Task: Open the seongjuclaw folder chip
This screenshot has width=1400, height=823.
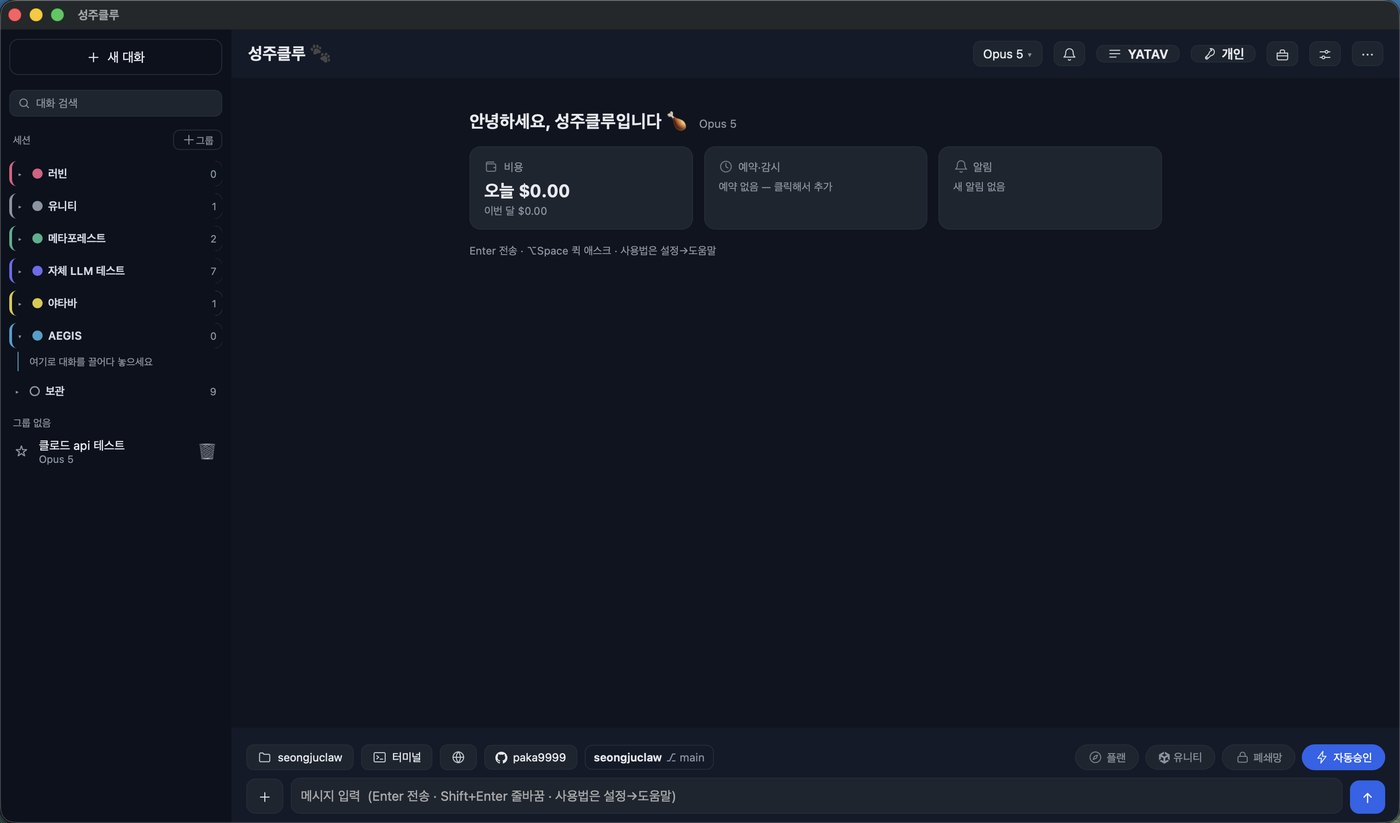Action: tap(300, 757)
